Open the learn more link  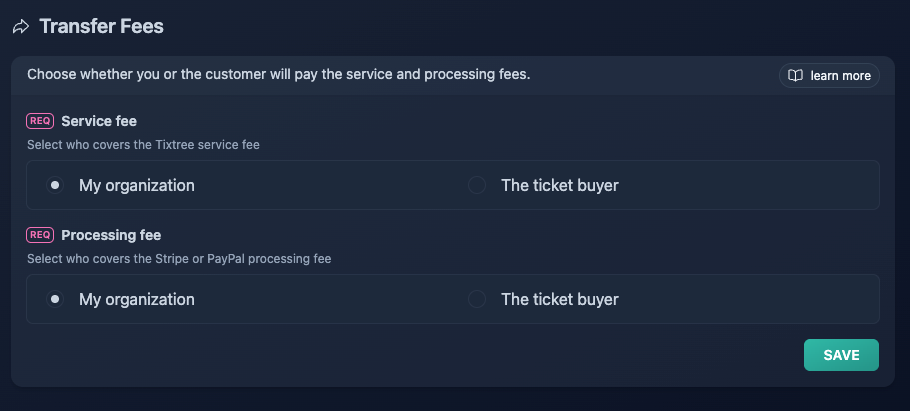[x=829, y=75]
